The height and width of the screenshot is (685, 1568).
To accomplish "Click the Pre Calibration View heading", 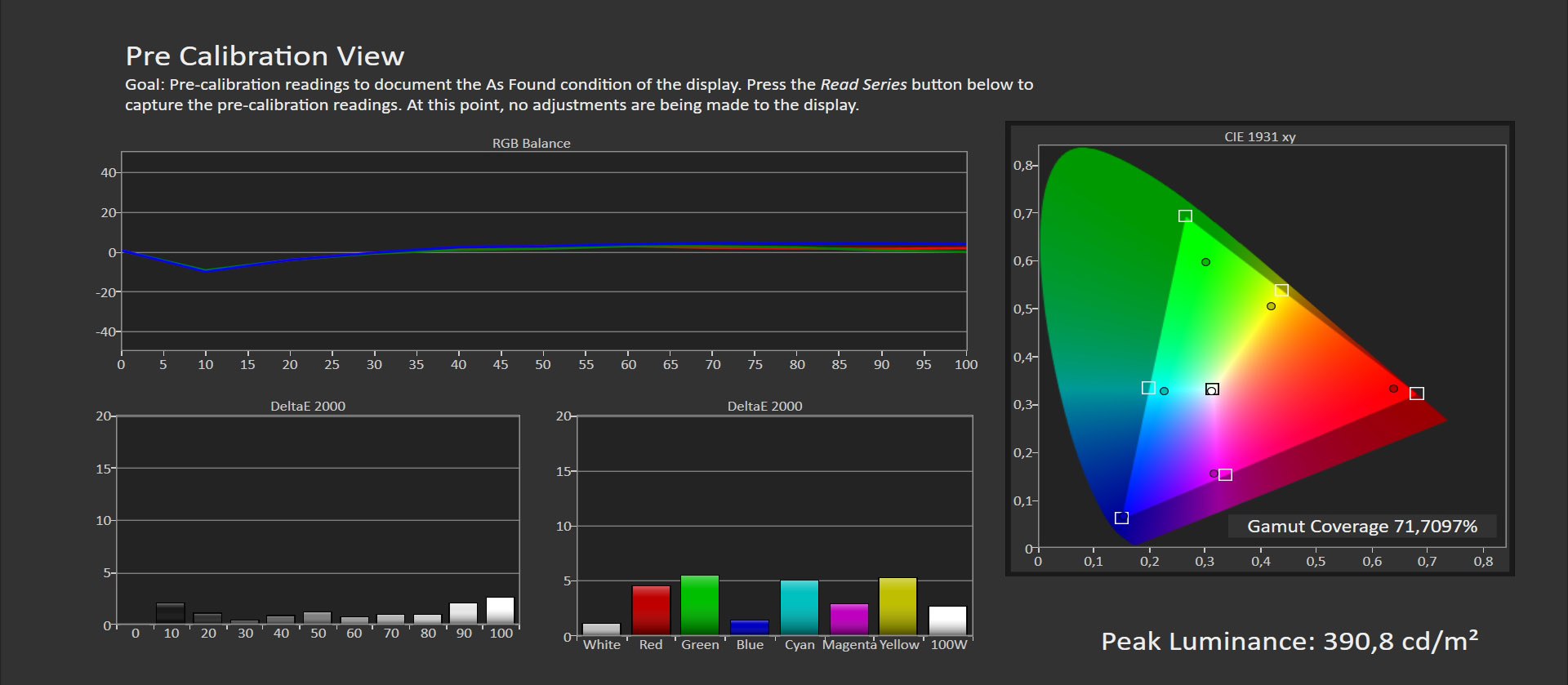I will pyautogui.click(x=265, y=56).
